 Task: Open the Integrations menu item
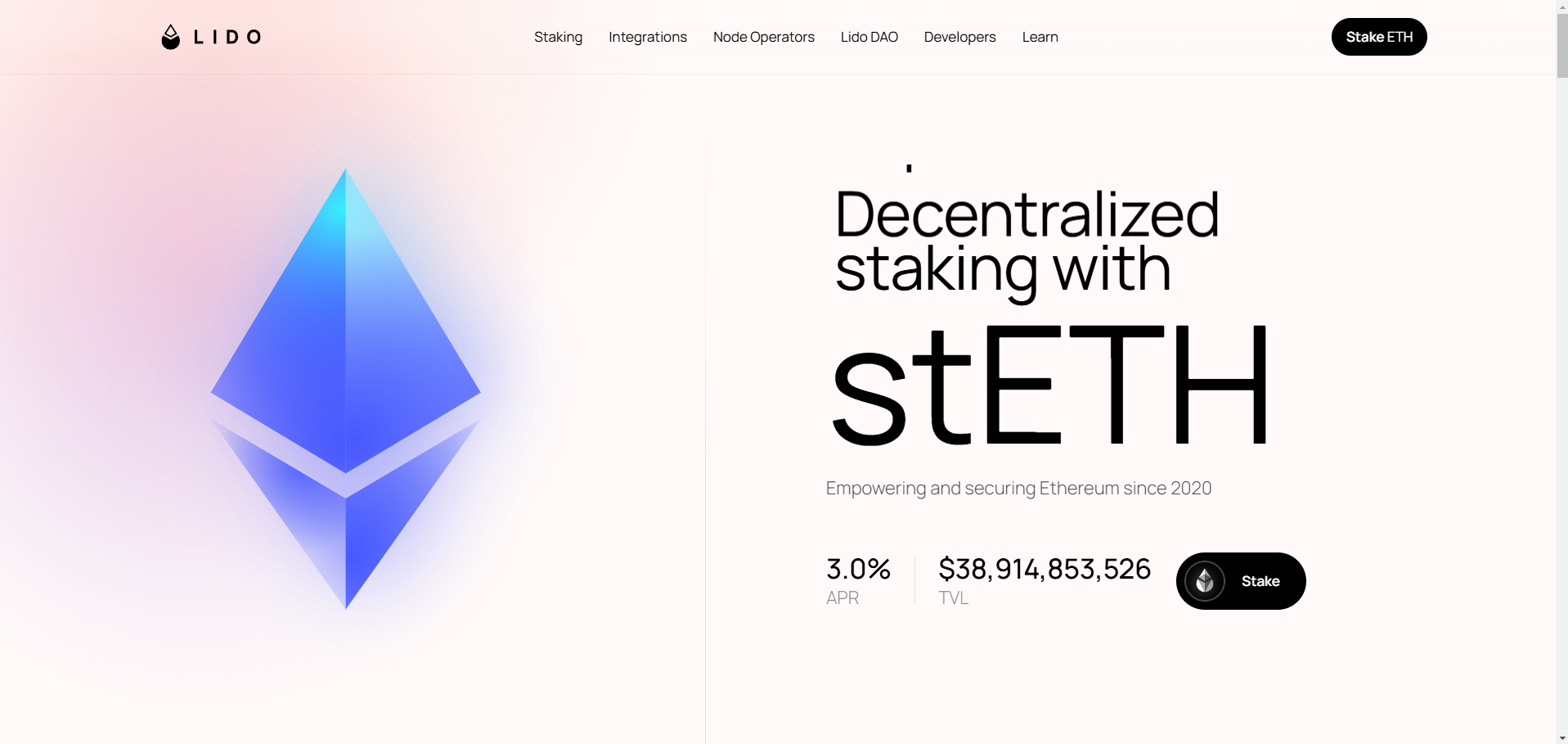coord(648,37)
